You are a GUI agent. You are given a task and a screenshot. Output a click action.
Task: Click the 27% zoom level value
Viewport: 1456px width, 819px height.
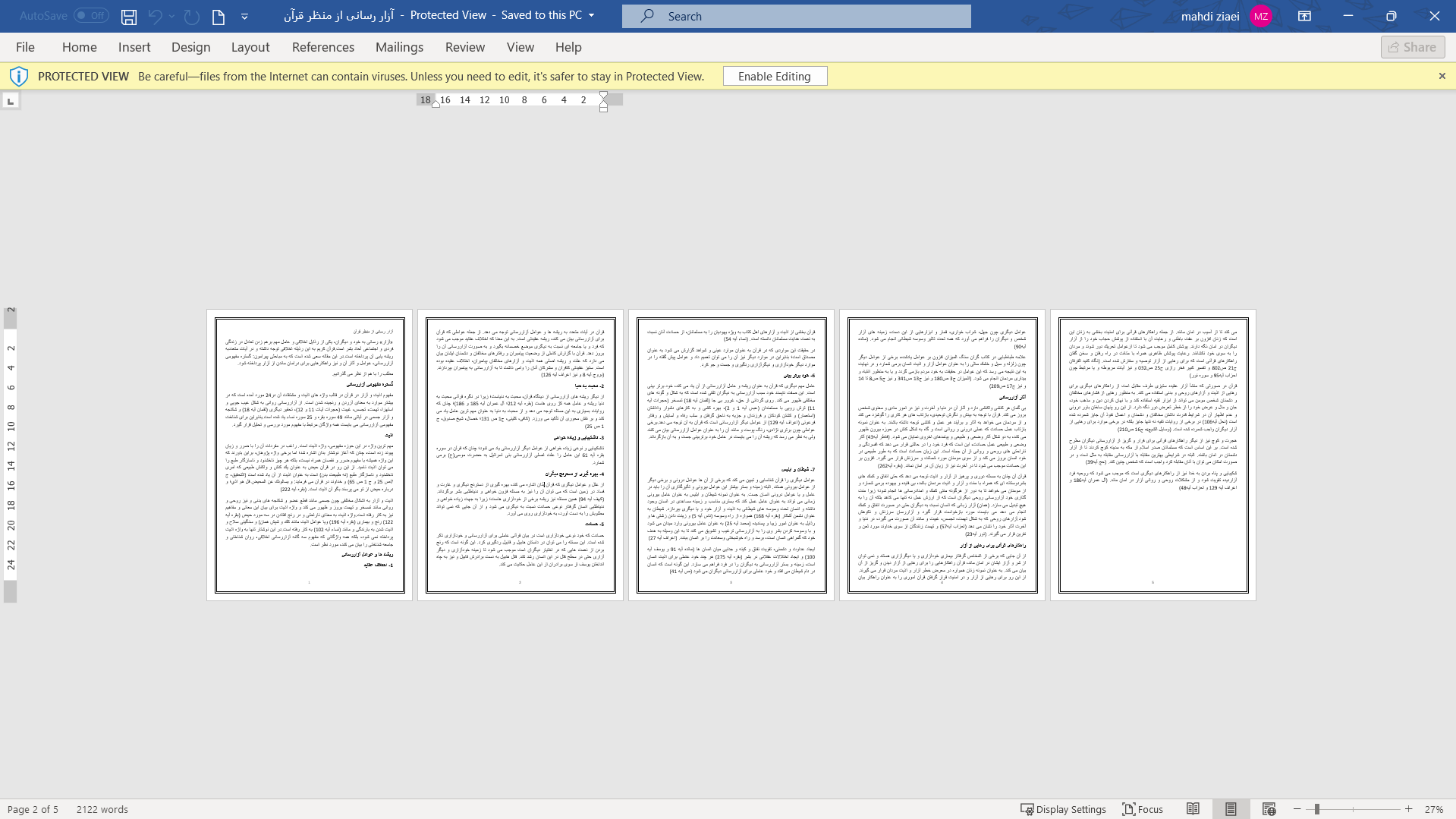[1433, 809]
